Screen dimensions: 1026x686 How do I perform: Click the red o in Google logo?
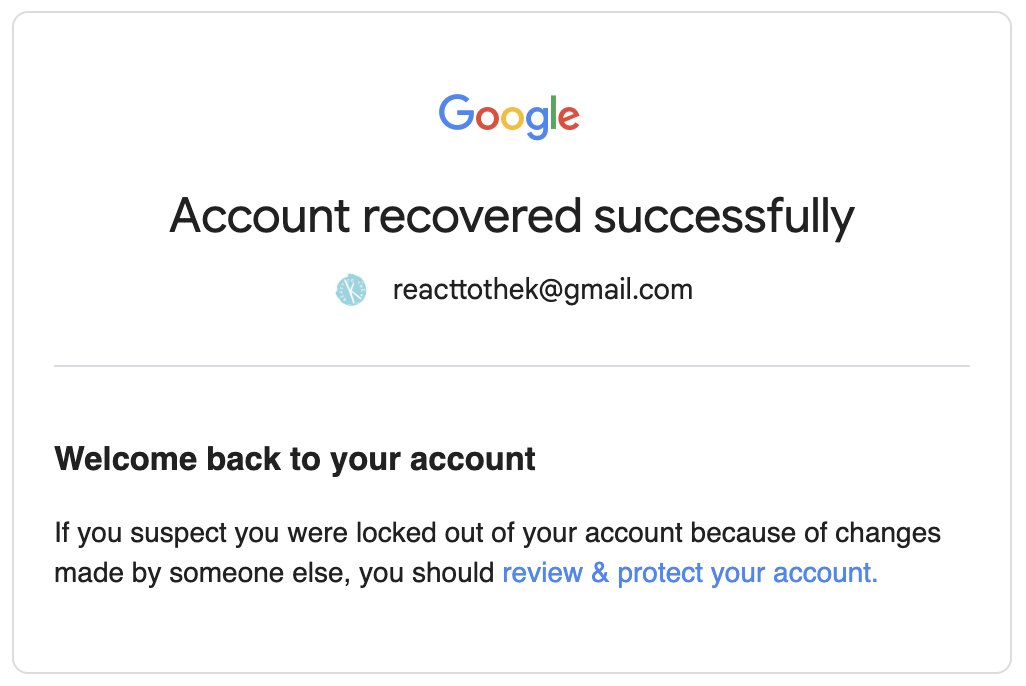point(487,118)
